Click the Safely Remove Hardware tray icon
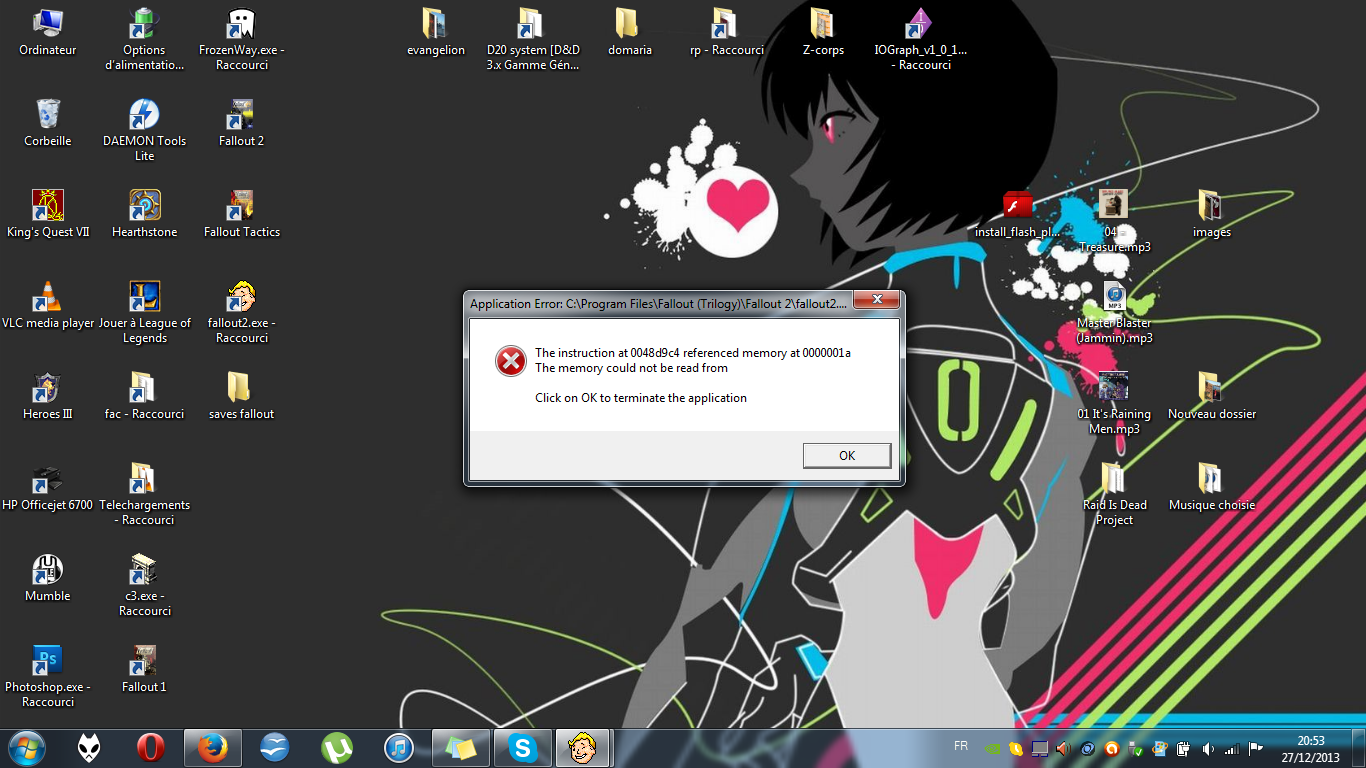 pos(1135,749)
